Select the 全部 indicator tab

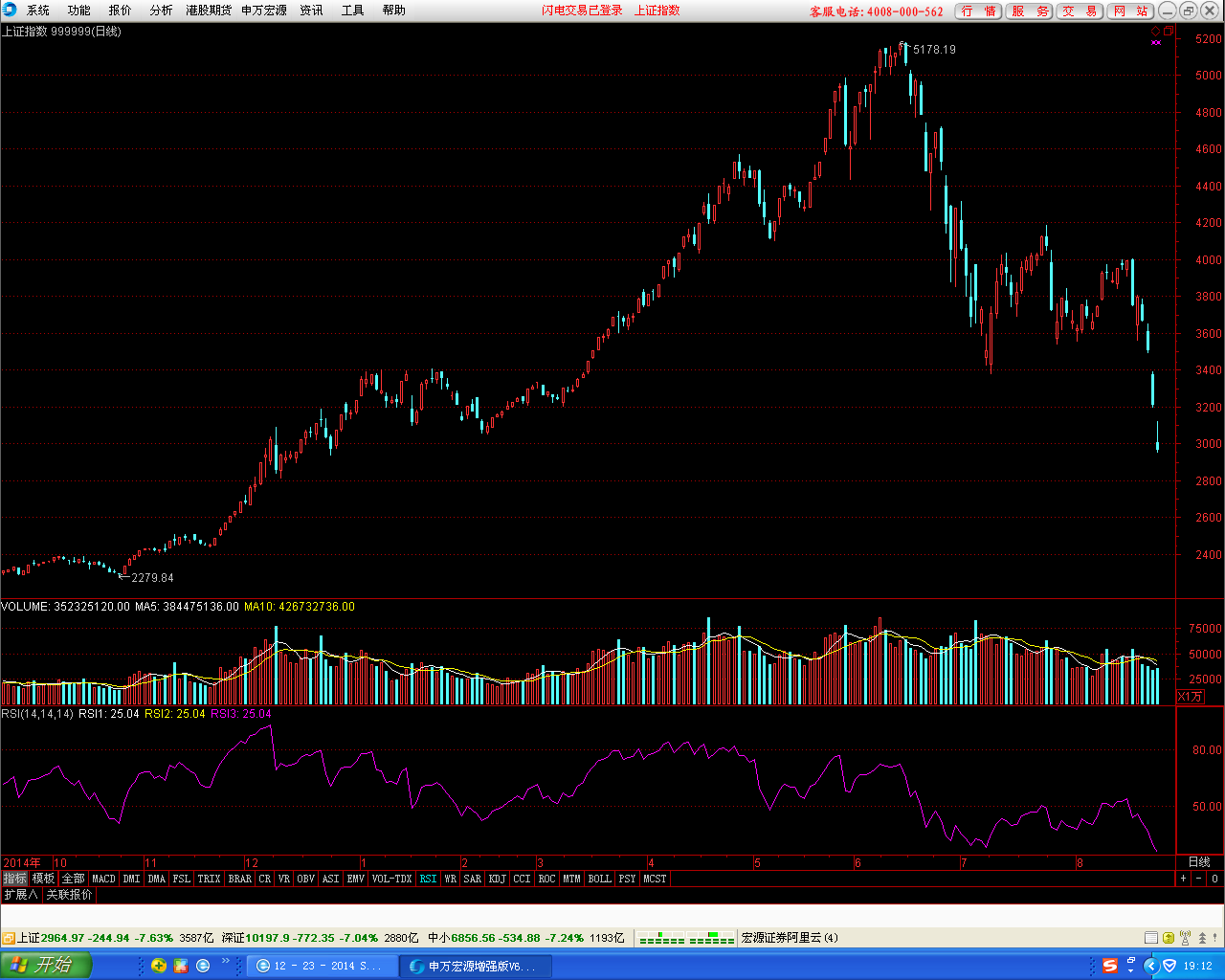click(x=73, y=879)
